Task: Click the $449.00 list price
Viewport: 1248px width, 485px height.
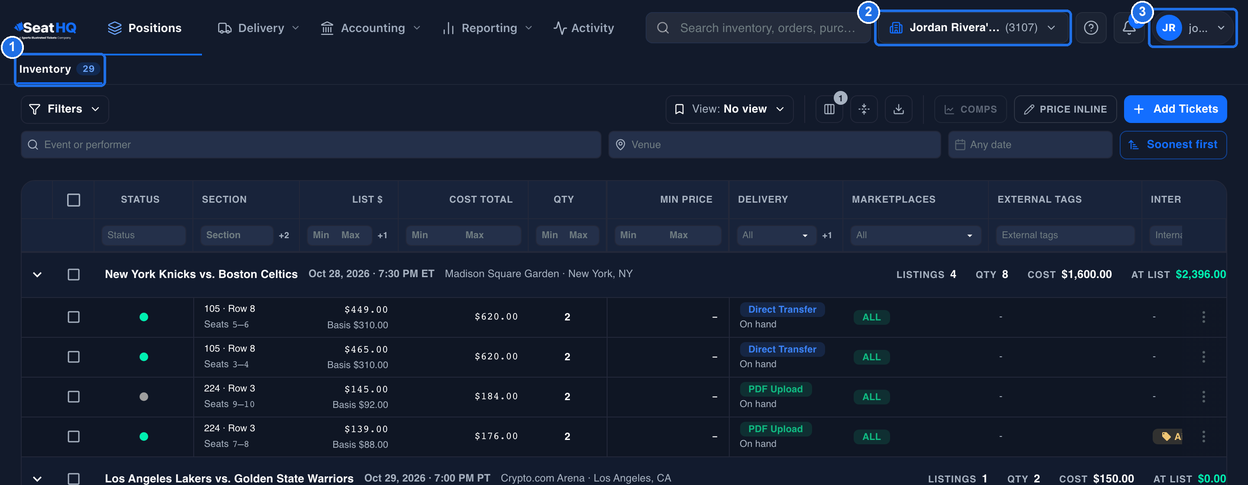Action: [366, 310]
